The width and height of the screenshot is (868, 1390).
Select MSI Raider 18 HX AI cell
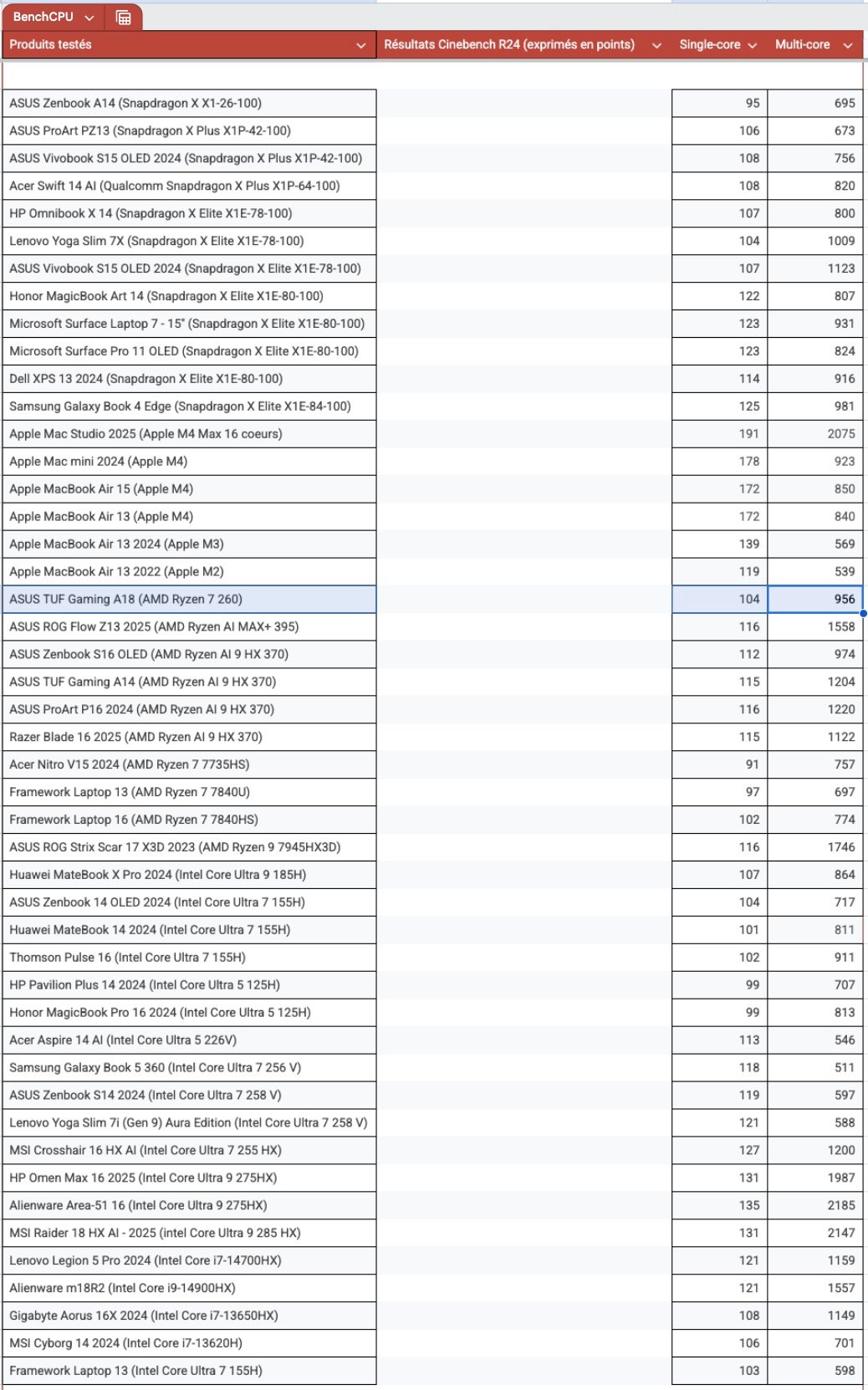(189, 1234)
